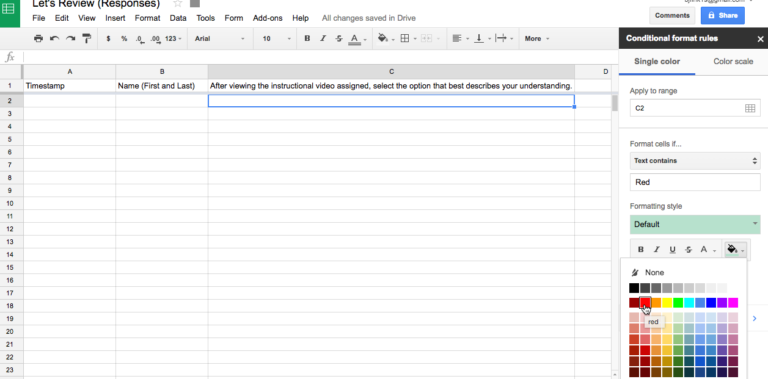The height and width of the screenshot is (379, 768).
Task: Format as currency with dollar icon
Action: click(x=108, y=38)
